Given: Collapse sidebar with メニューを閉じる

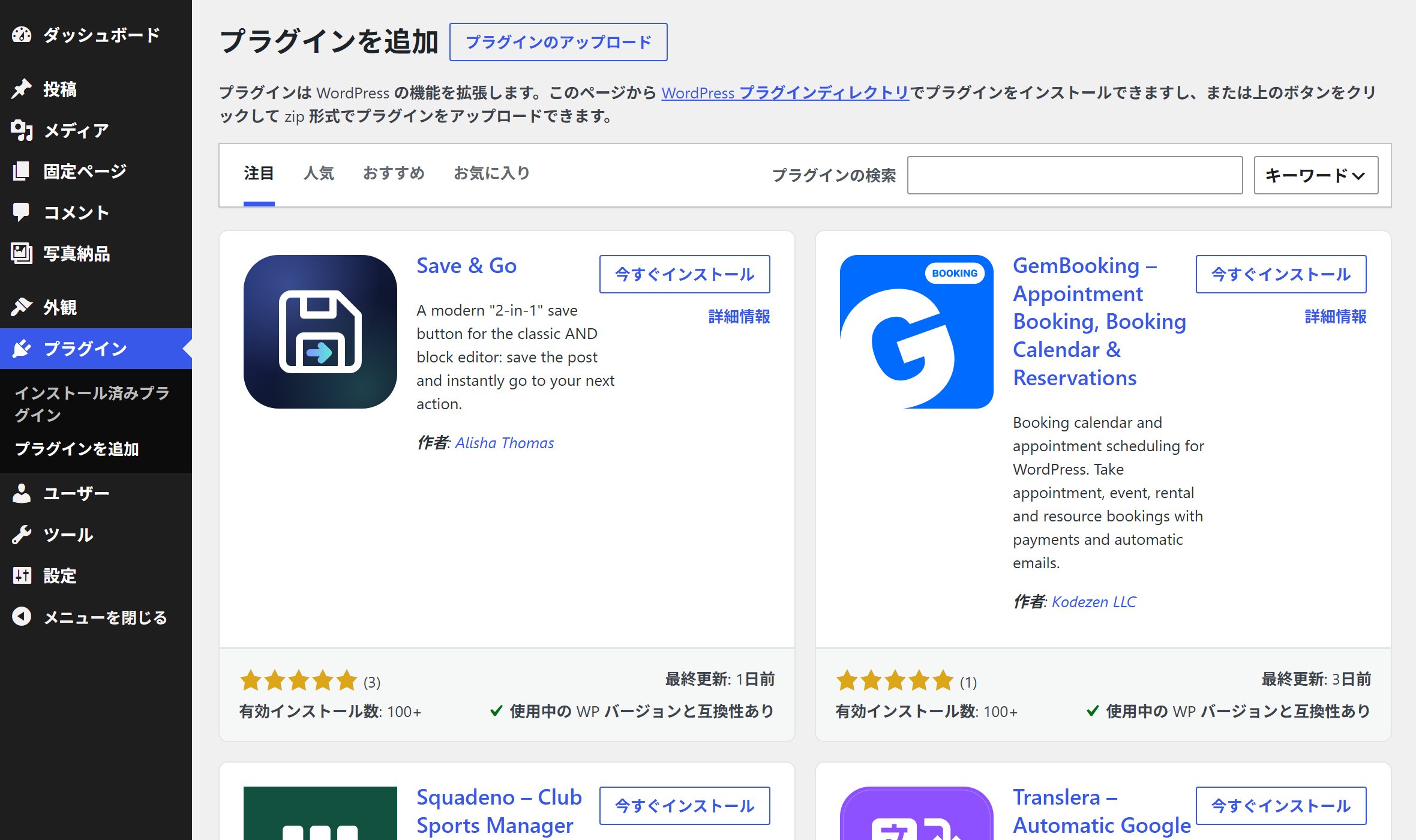Looking at the screenshot, I should coord(96,617).
